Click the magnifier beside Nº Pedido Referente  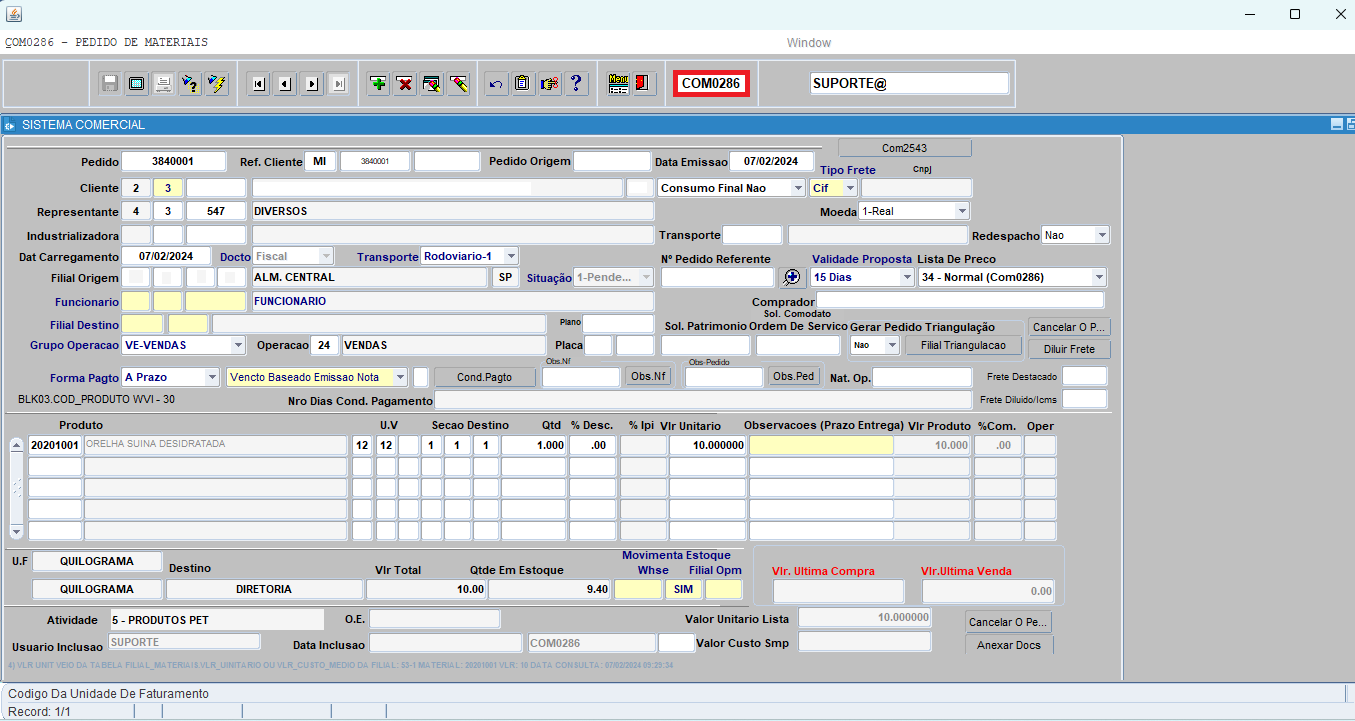tap(791, 277)
